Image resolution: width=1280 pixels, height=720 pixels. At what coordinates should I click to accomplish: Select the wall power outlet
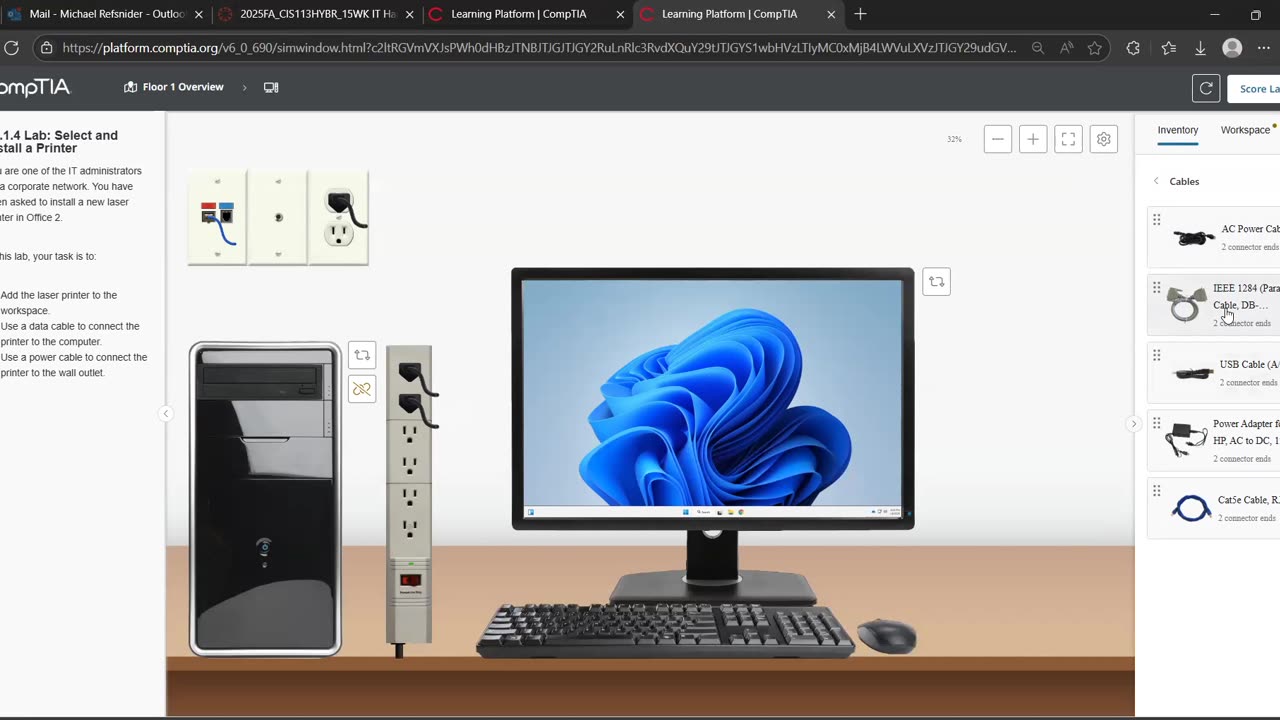[x=338, y=218]
